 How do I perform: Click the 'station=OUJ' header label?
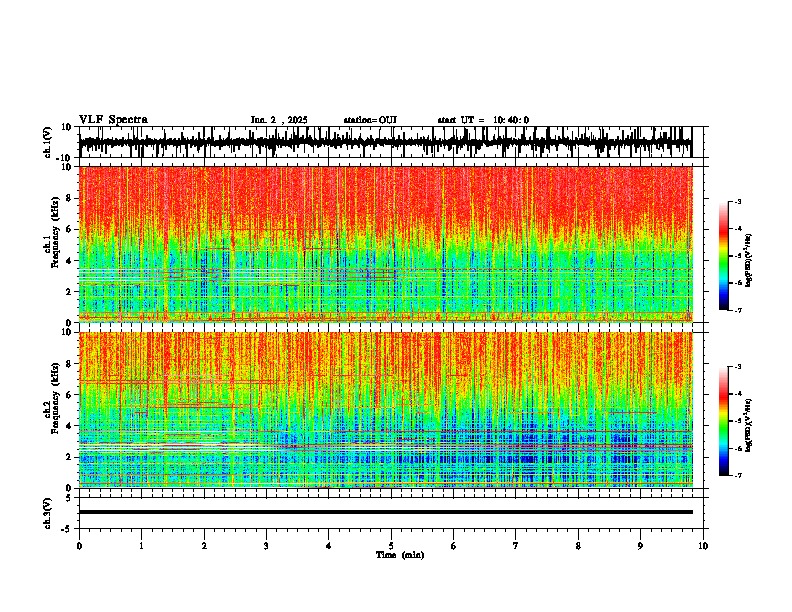370,120
